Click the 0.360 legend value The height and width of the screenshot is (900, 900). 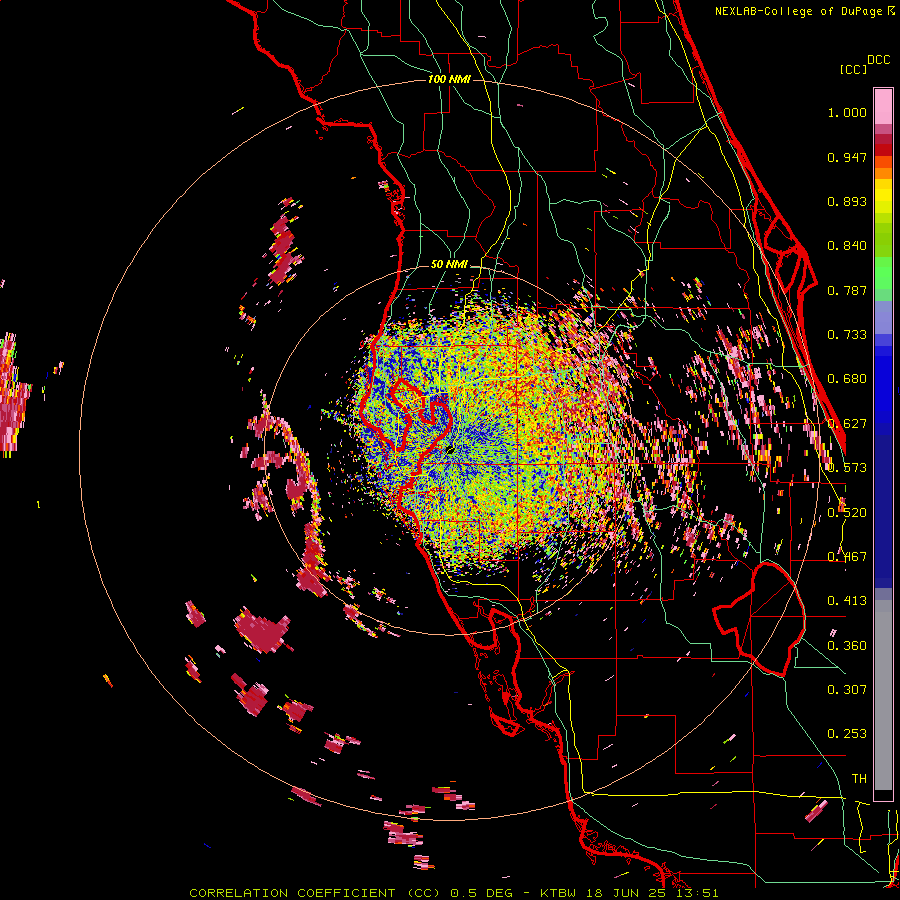pos(847,646)
